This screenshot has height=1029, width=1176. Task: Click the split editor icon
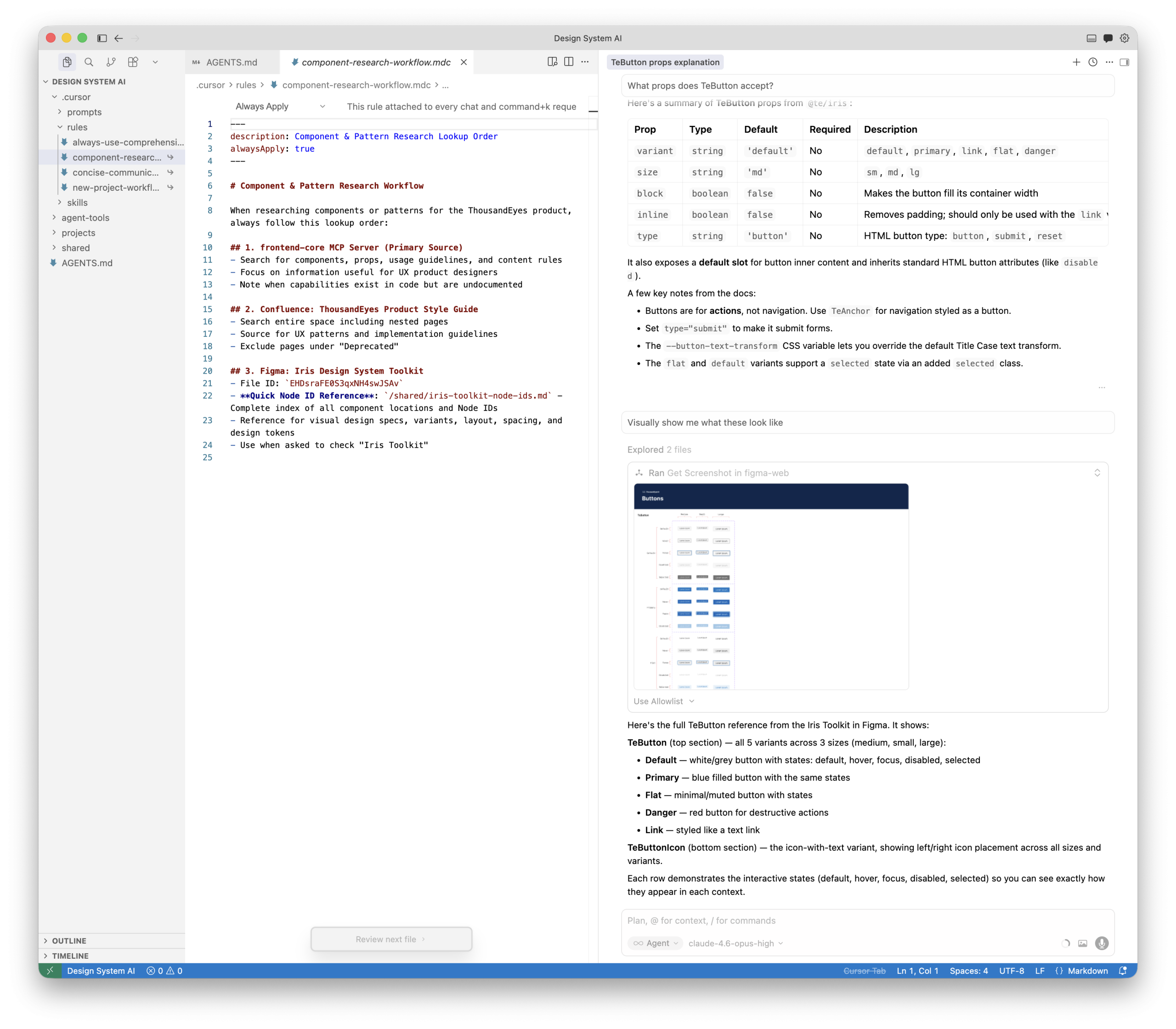569,62
